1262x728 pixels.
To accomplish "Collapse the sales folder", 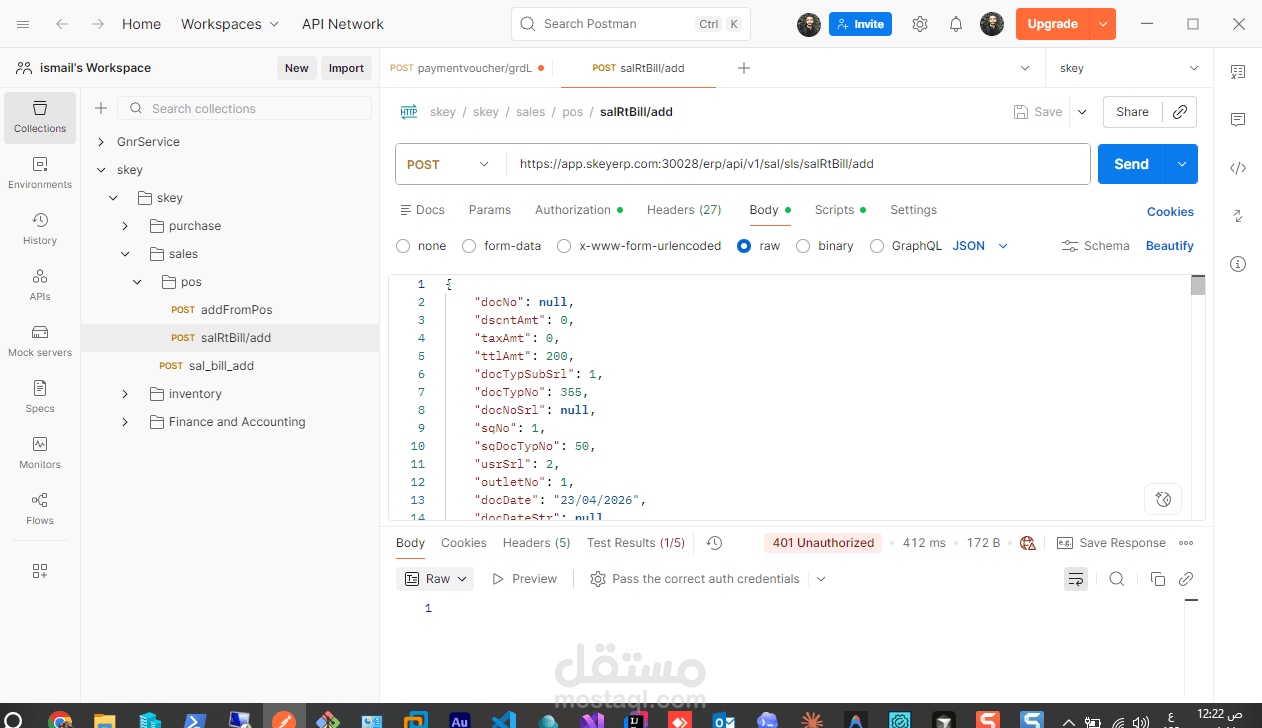I will tap(125, 254).
